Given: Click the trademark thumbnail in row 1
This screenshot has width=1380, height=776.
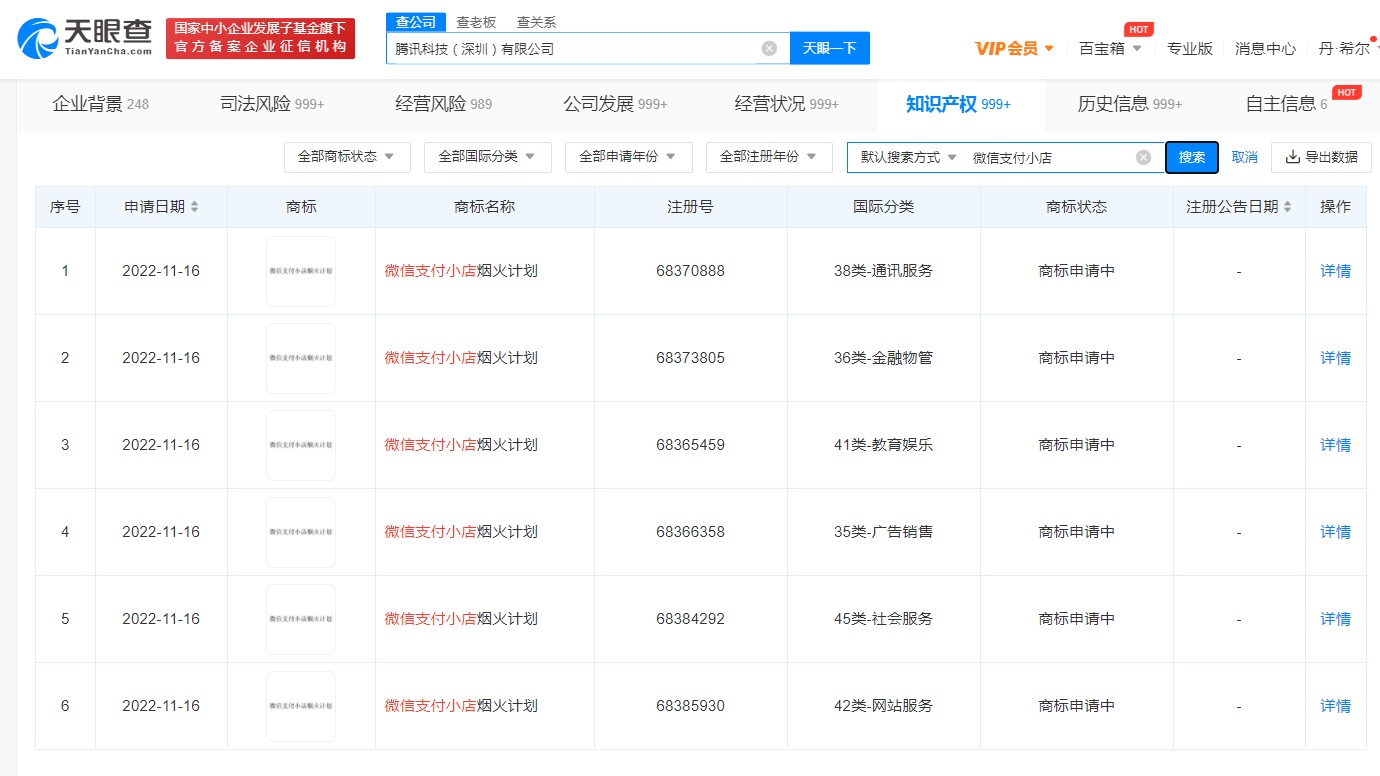Looking at the screenshot, I should point(301,271).
